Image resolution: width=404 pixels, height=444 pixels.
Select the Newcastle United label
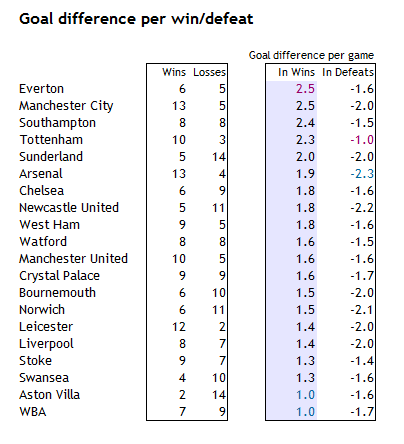[69, 208]
